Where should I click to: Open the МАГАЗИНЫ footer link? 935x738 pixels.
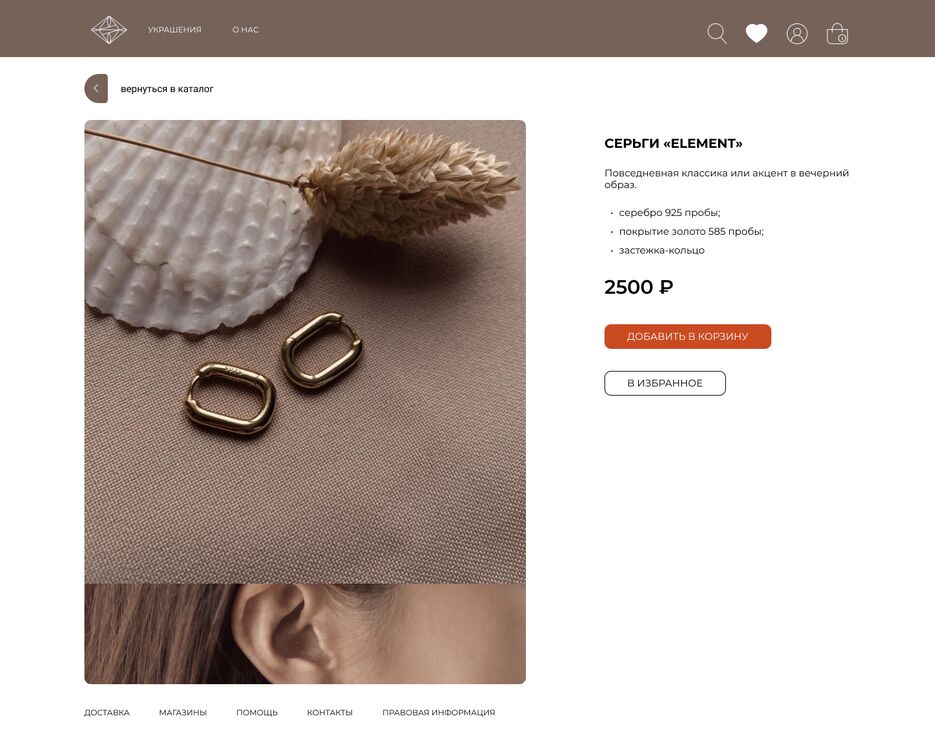click(x=182, y=712)
